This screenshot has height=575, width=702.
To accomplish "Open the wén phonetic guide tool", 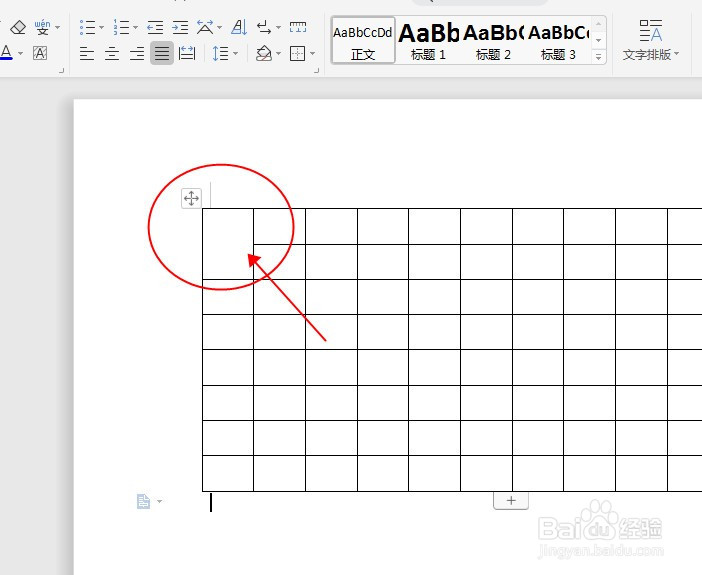I will pyautogui.click(x=43, y=27).
